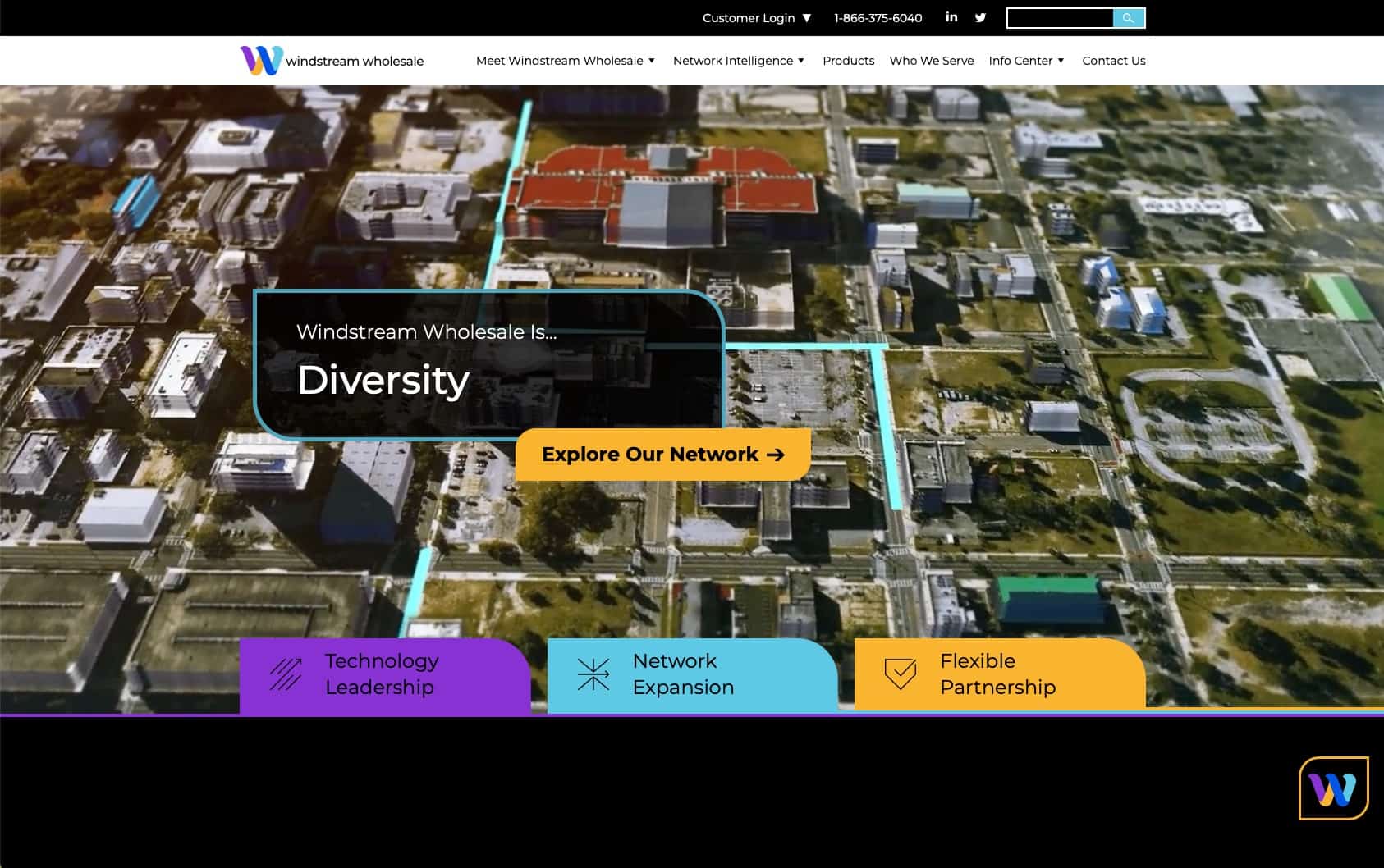This screenshot has width=1384, height=868.
Task: Go to Contact Us page
Action: pos(1114,61)
